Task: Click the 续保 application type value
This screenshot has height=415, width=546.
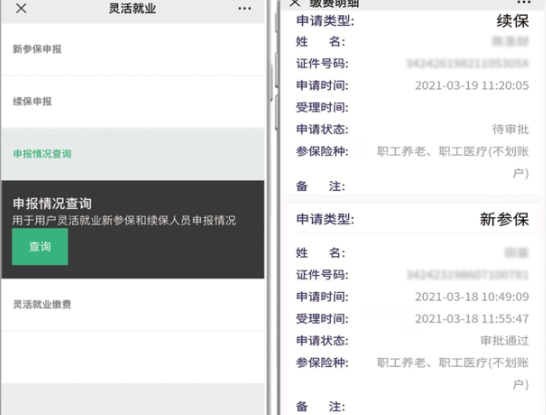Action: [513, 21]
